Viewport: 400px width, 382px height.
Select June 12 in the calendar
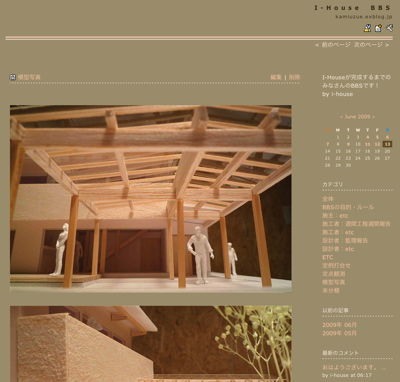(377, 144)
